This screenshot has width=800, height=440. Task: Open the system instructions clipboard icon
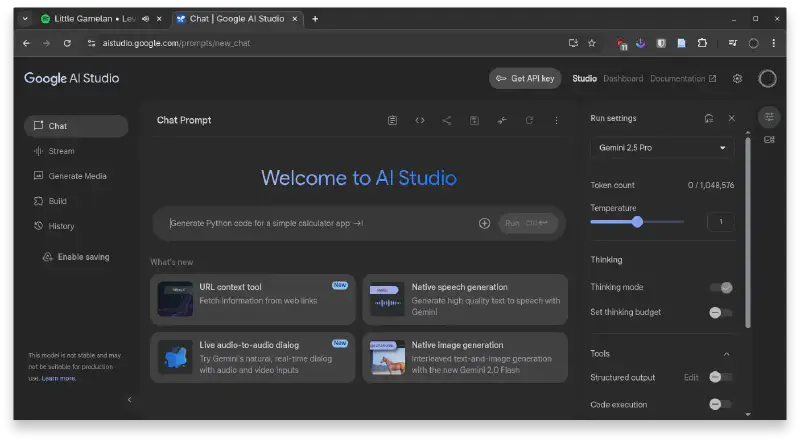pos(392,120)
